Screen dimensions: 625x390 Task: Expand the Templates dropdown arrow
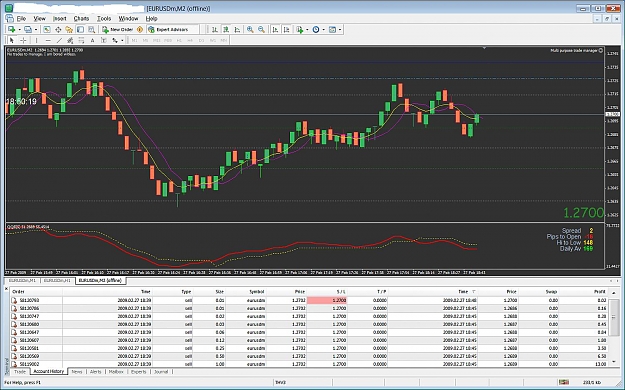pyautogui.click(x=340, y=30)
